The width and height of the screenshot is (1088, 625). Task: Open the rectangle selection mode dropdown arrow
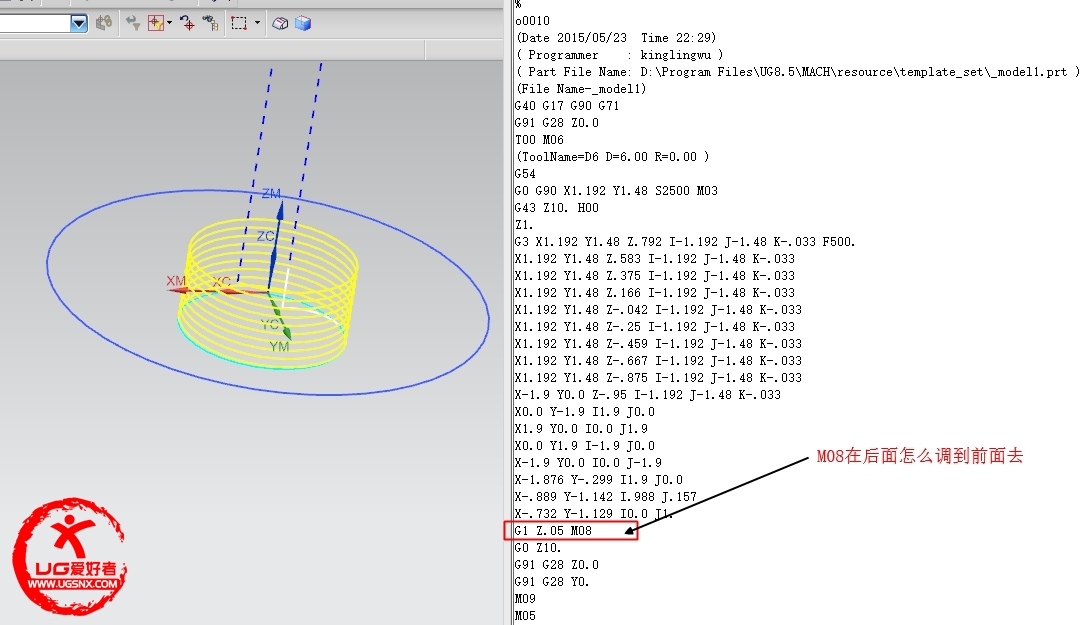257,24
